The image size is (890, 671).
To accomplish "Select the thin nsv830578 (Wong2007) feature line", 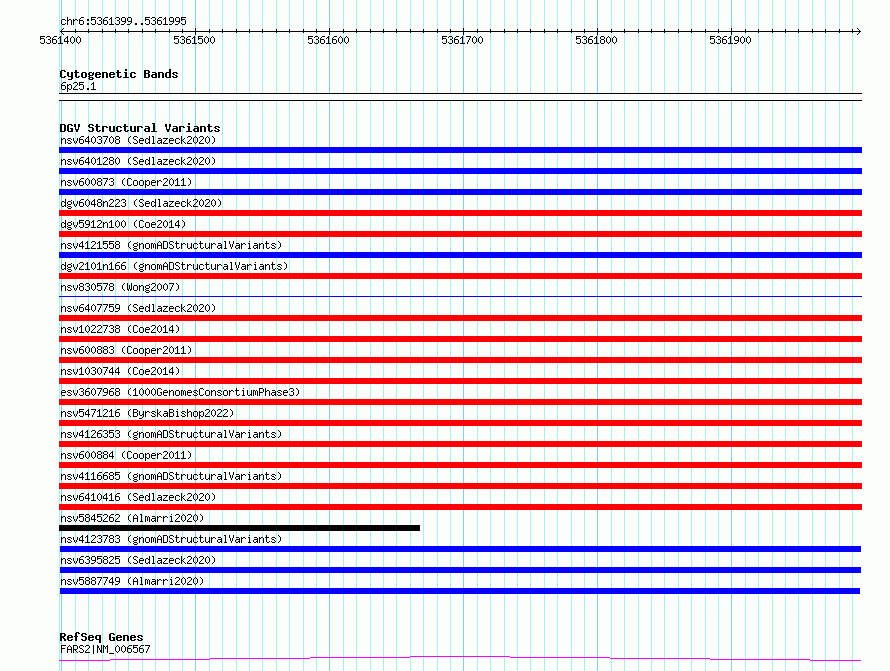I will click(460, 296).
